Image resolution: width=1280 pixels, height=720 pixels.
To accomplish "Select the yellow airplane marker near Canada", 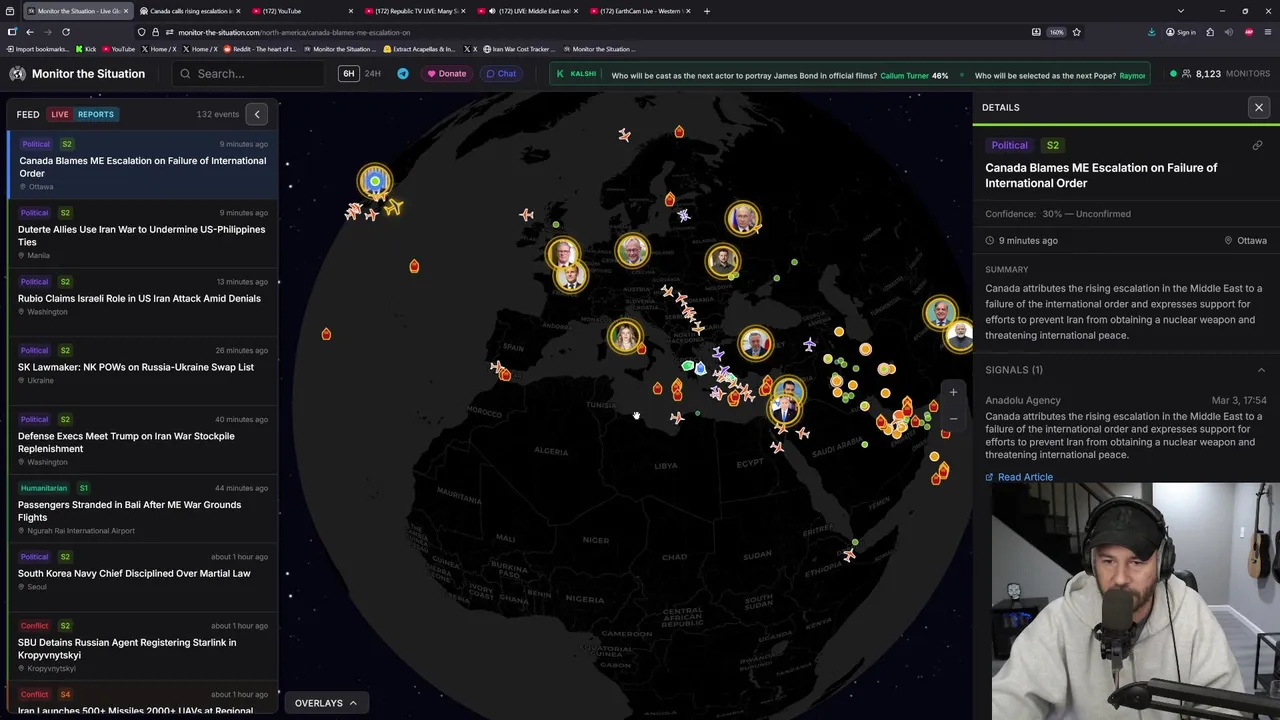I will (x=393, y=207).
